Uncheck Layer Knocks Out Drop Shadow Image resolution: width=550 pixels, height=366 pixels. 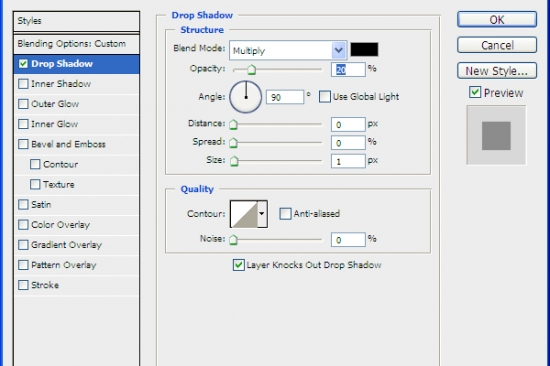(x=239, y=265)
